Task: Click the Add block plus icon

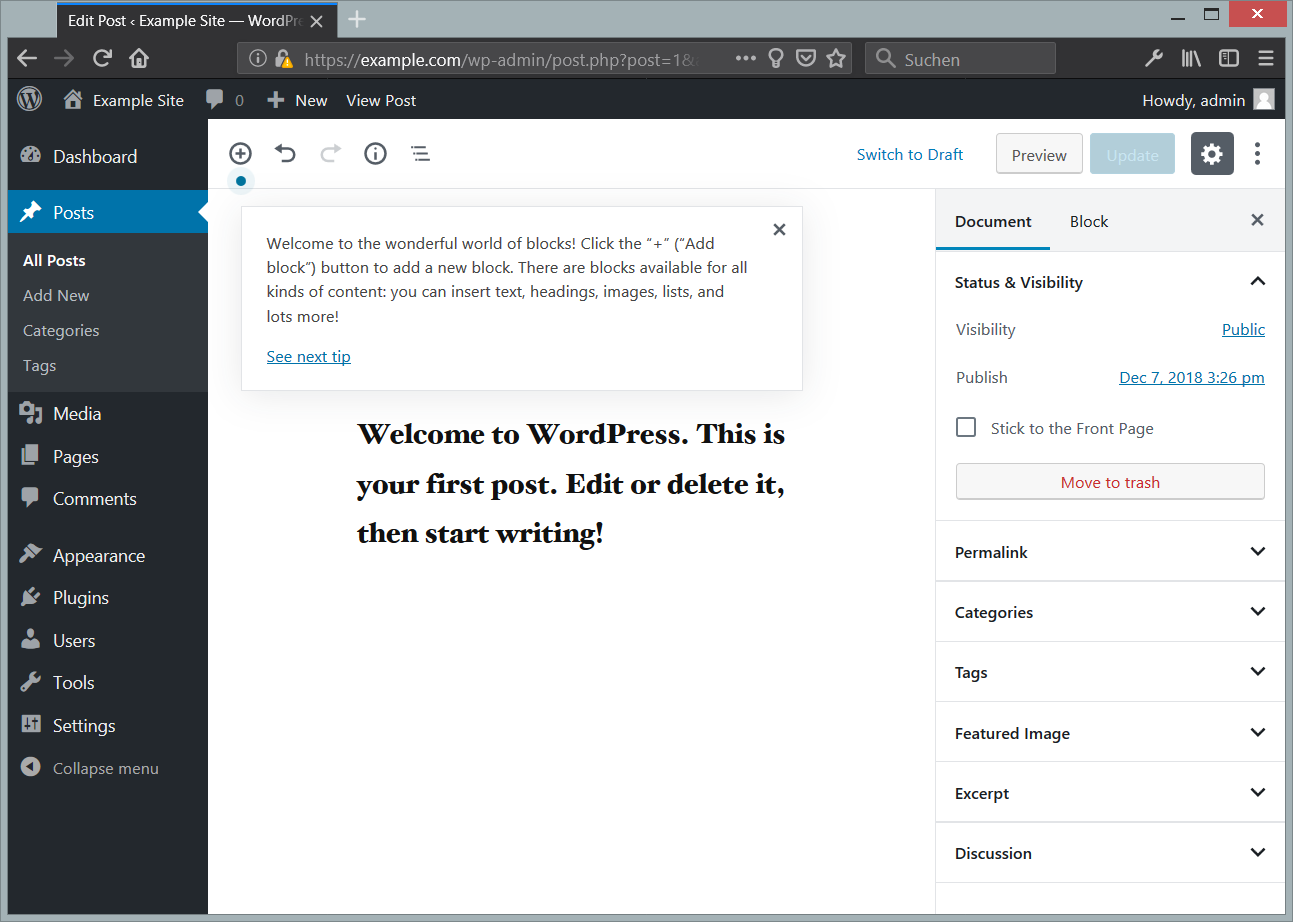Action: (240, 154)
